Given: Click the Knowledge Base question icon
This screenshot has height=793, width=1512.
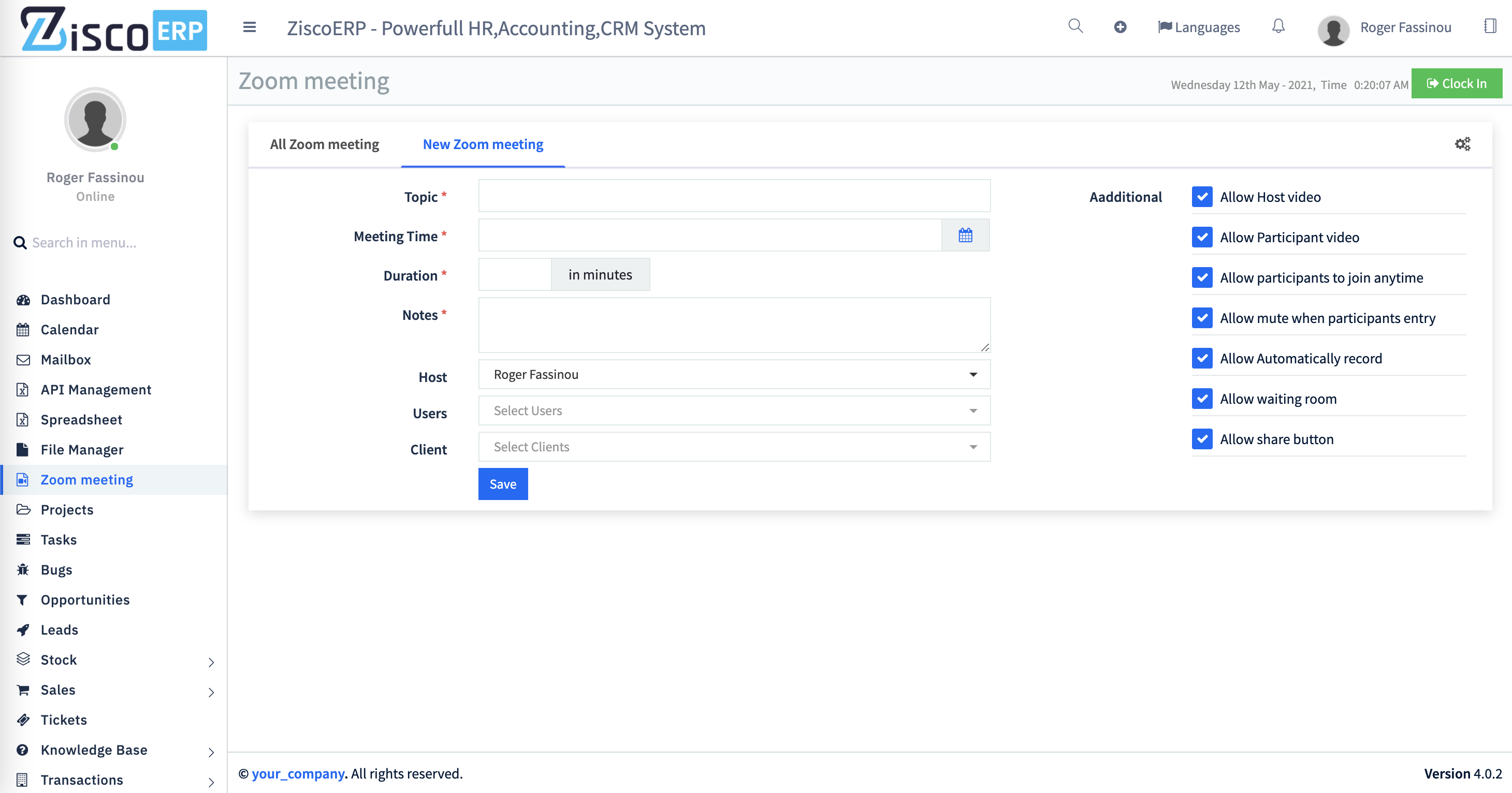Looking at the screenshot, I should click(23, 750).
